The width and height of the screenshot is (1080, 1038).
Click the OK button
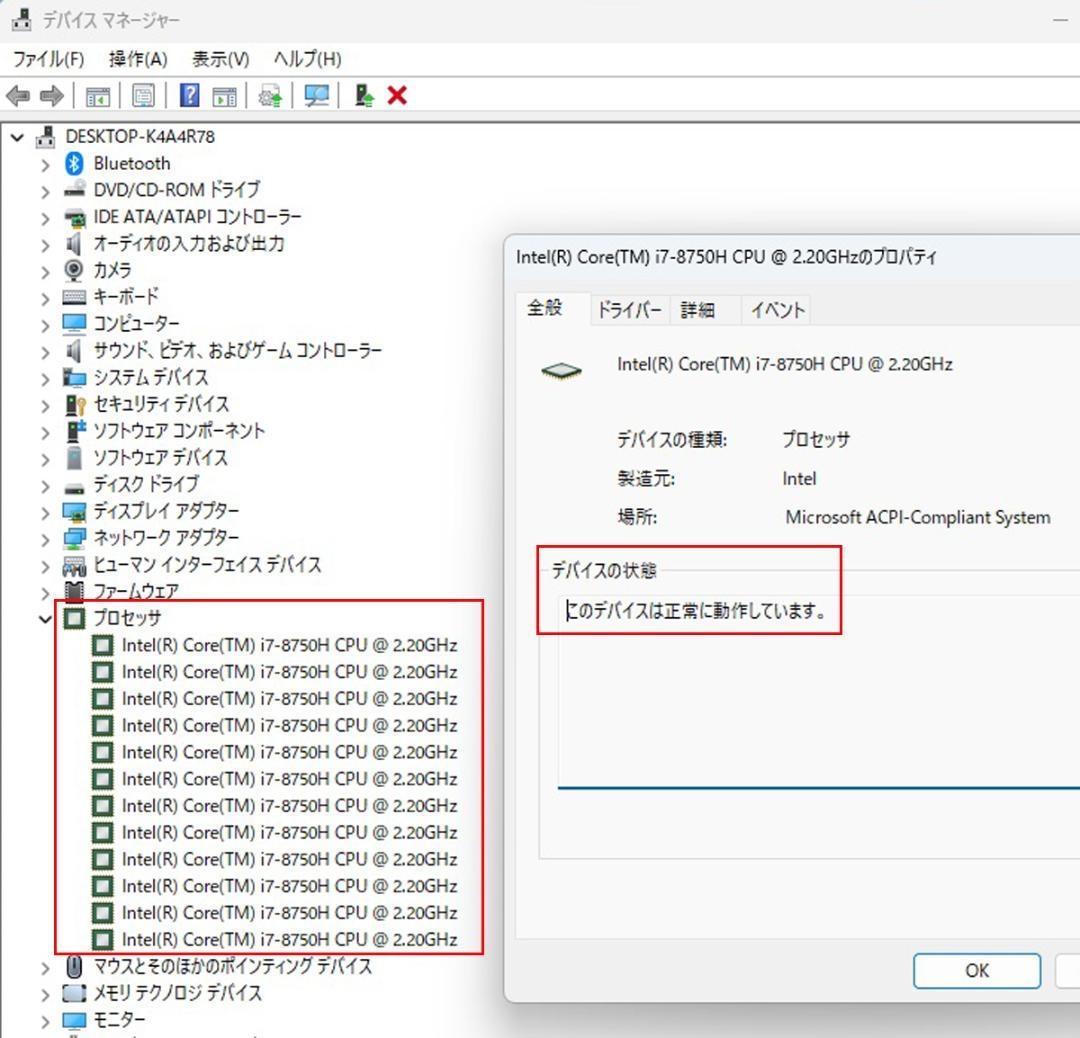pyautogui.click(x=976, y=970)
